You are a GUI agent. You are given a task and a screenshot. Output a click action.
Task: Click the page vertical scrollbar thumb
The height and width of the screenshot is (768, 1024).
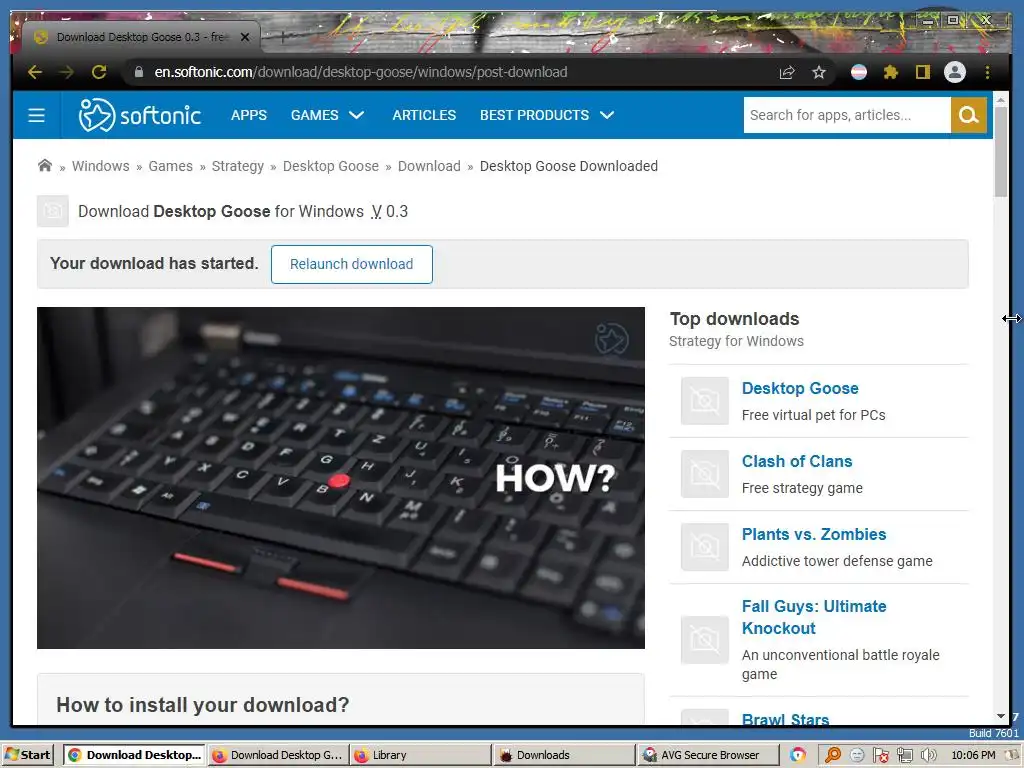pyautogui.click(x=1000, y=152)
